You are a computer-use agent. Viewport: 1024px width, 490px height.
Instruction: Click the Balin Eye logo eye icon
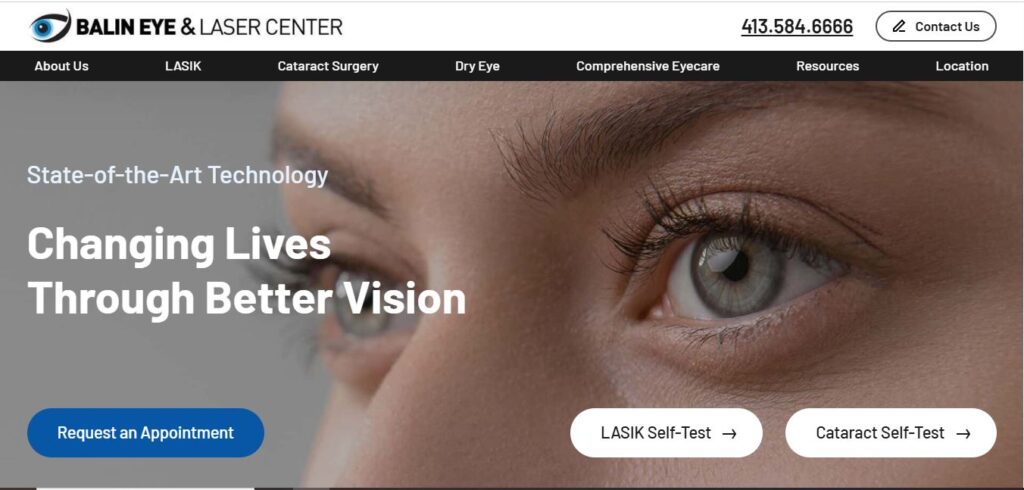[x=50, y=26]
